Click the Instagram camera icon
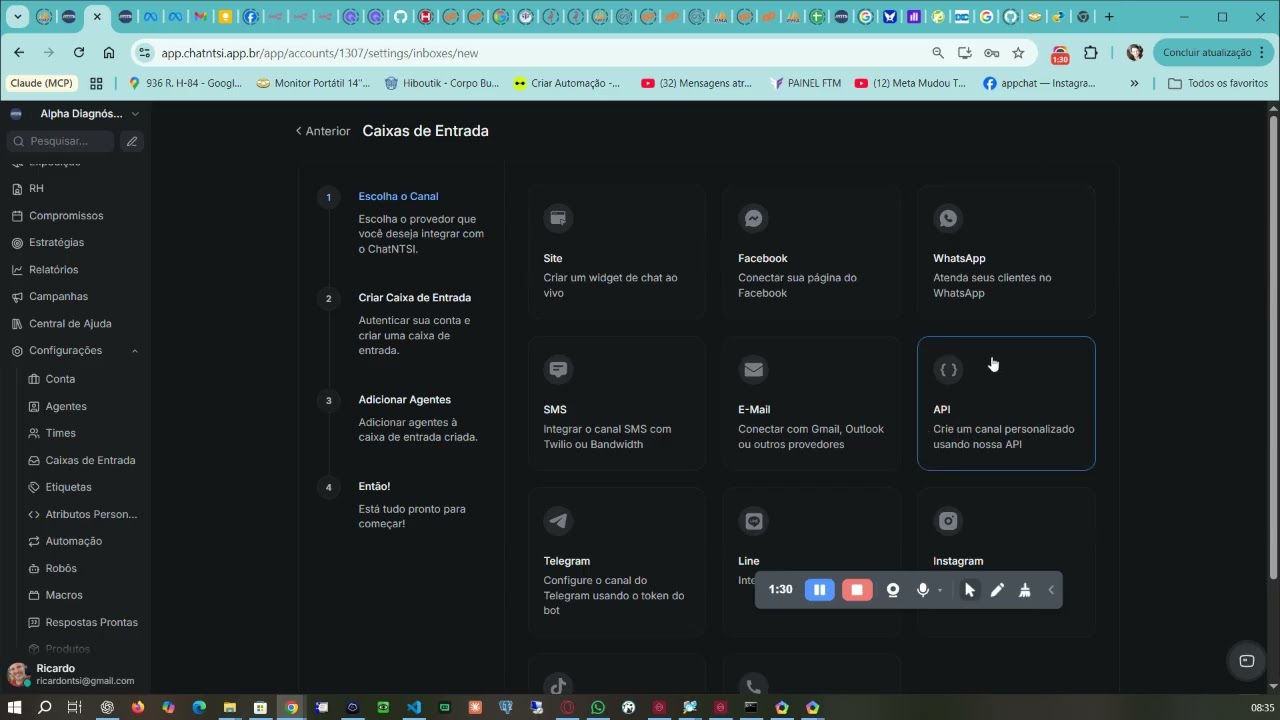This screenshot has height=720, width=1280. 948,521
